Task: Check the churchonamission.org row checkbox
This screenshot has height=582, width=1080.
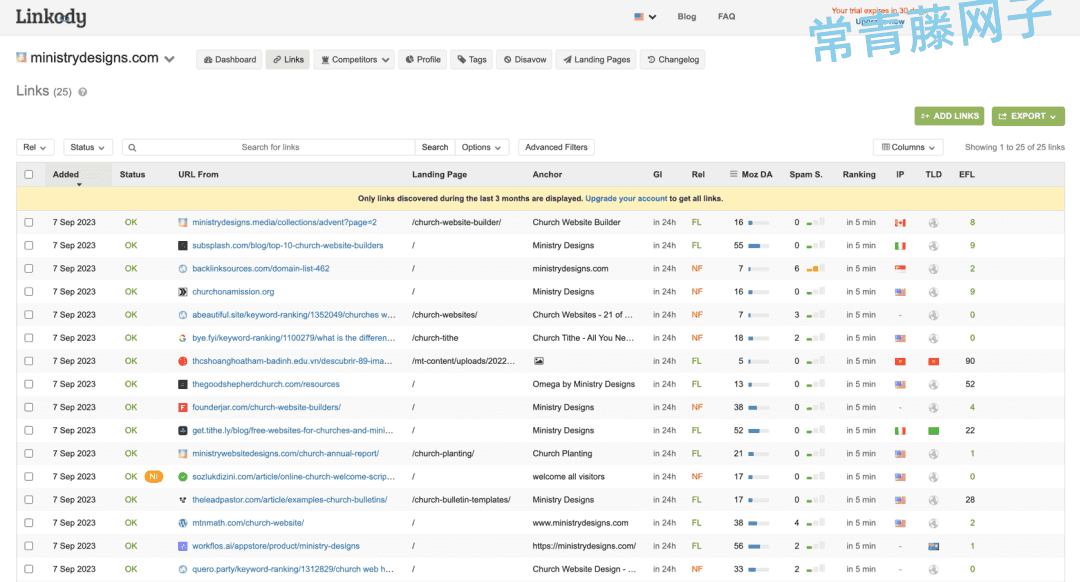Action: click(29, 292)
